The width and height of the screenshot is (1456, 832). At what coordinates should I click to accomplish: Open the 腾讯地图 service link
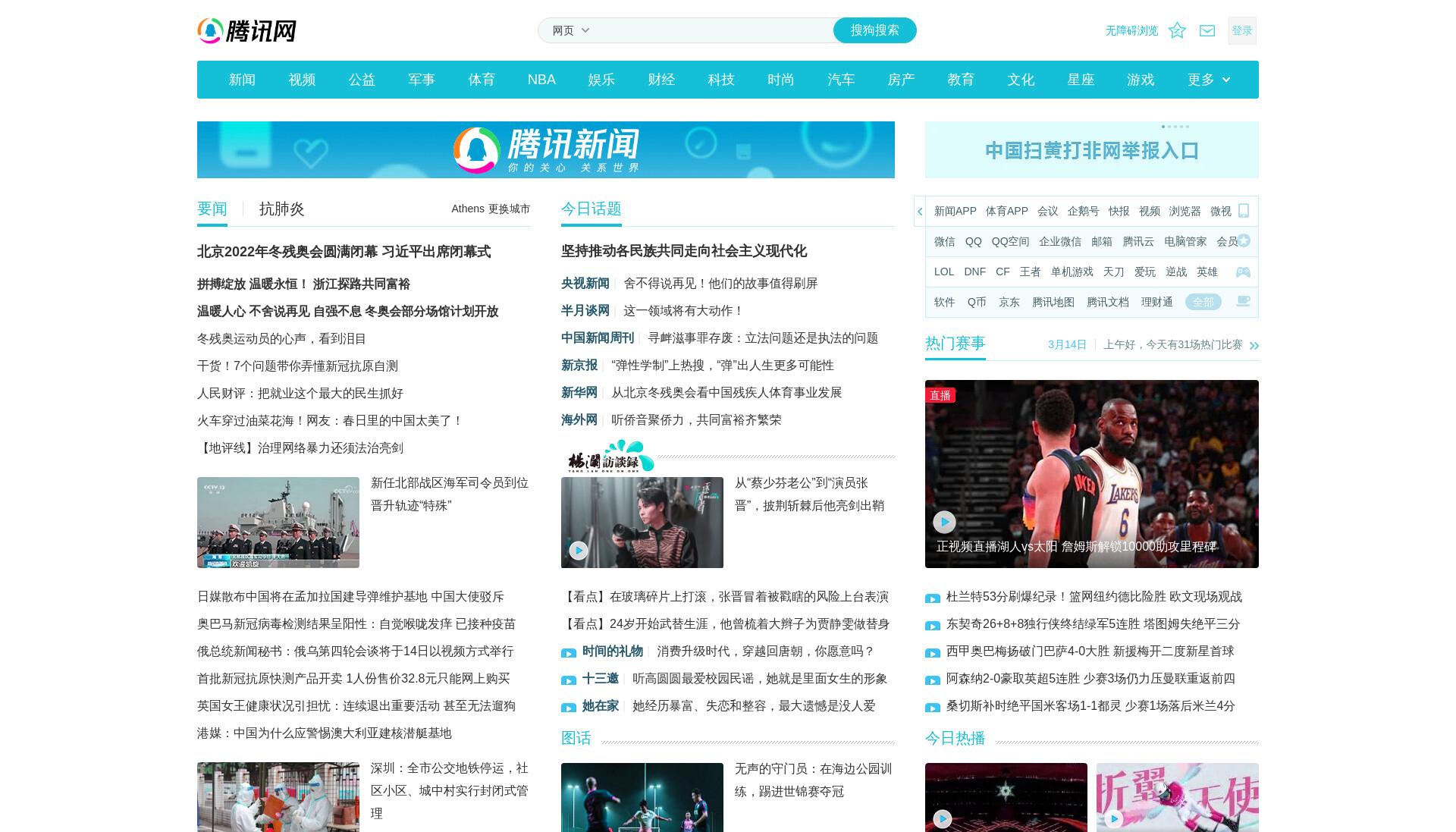point(1053,302)
